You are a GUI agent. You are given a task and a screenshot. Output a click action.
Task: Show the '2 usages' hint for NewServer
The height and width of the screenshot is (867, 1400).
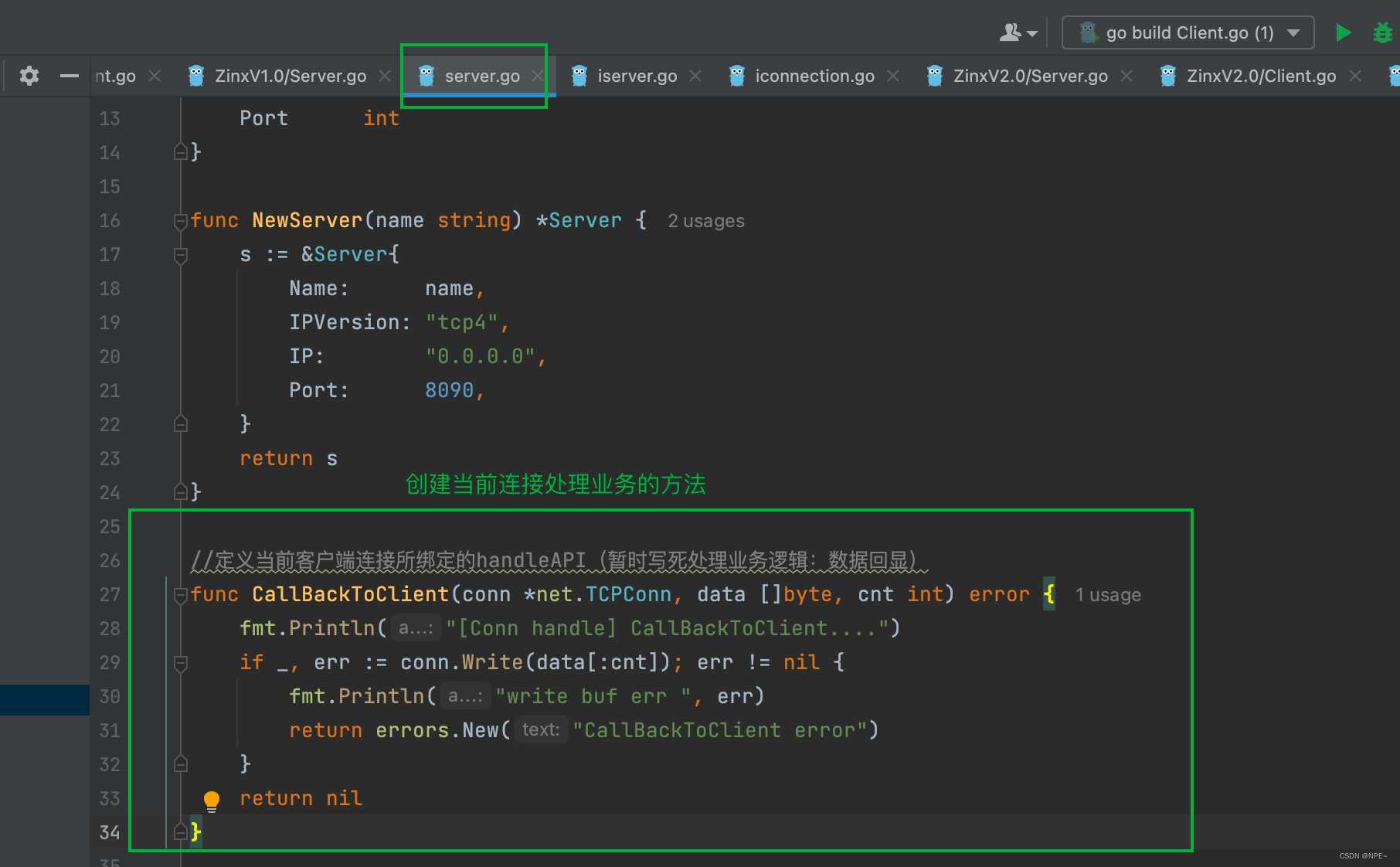click(x=706, y=221)
